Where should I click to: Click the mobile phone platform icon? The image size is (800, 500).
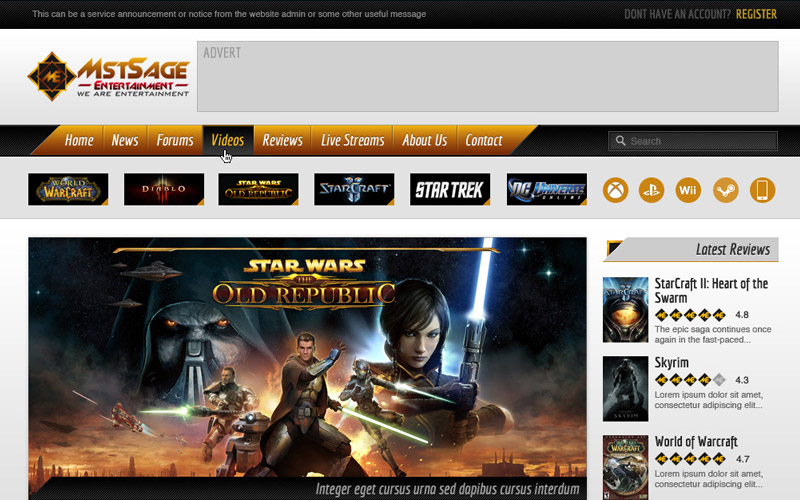pyautogui.click(x=762, y=190)
